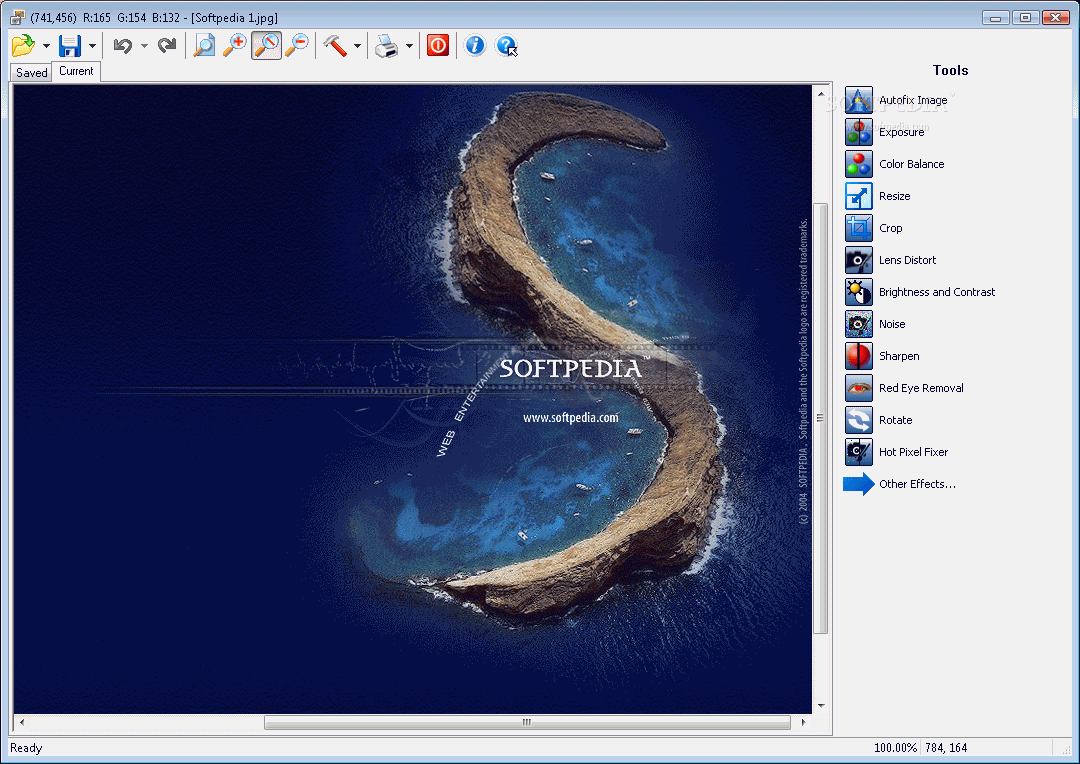Select the Noise tool icon

point(859,324)
